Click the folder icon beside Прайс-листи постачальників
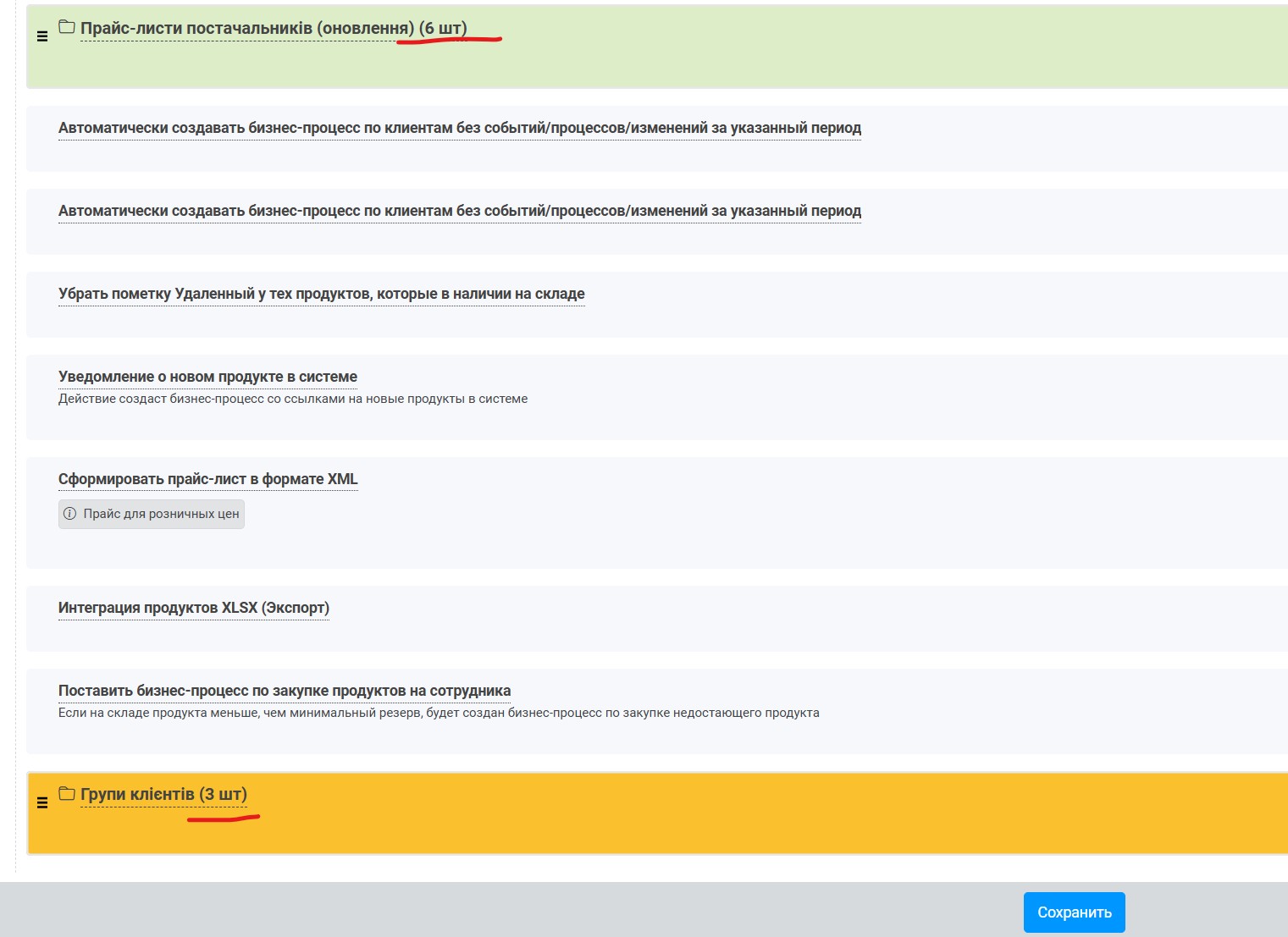This screenshot has height=937, width=1288. click(x=67, y=28)
